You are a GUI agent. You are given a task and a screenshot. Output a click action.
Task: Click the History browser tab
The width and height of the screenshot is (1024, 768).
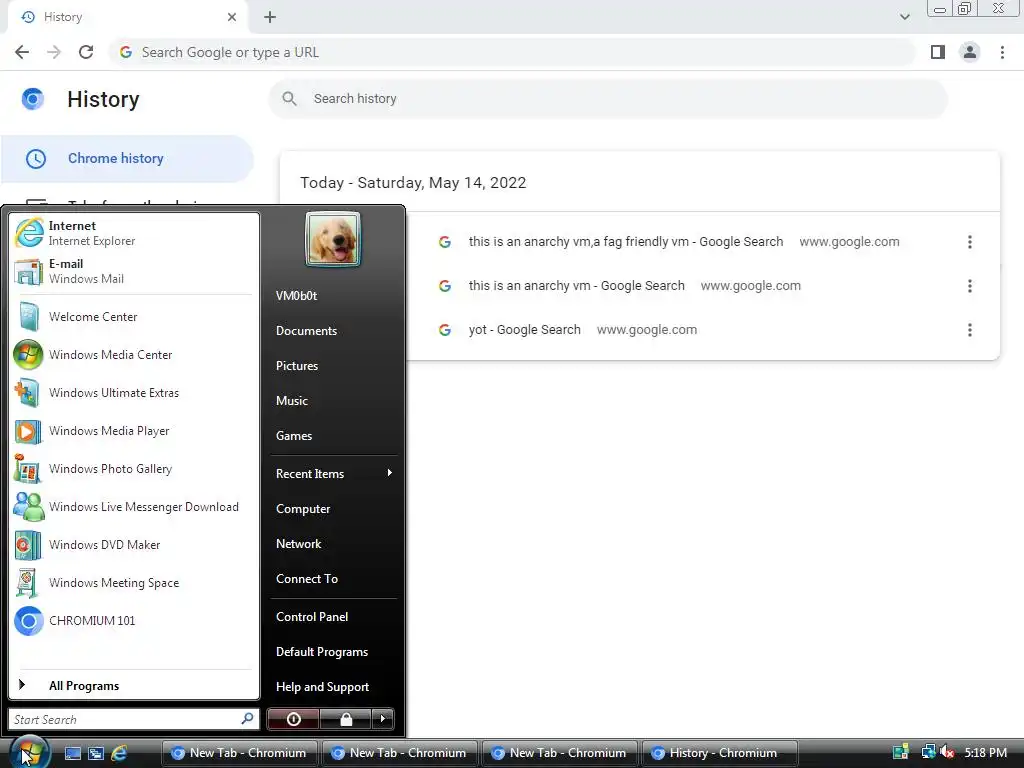coord(127,17)
